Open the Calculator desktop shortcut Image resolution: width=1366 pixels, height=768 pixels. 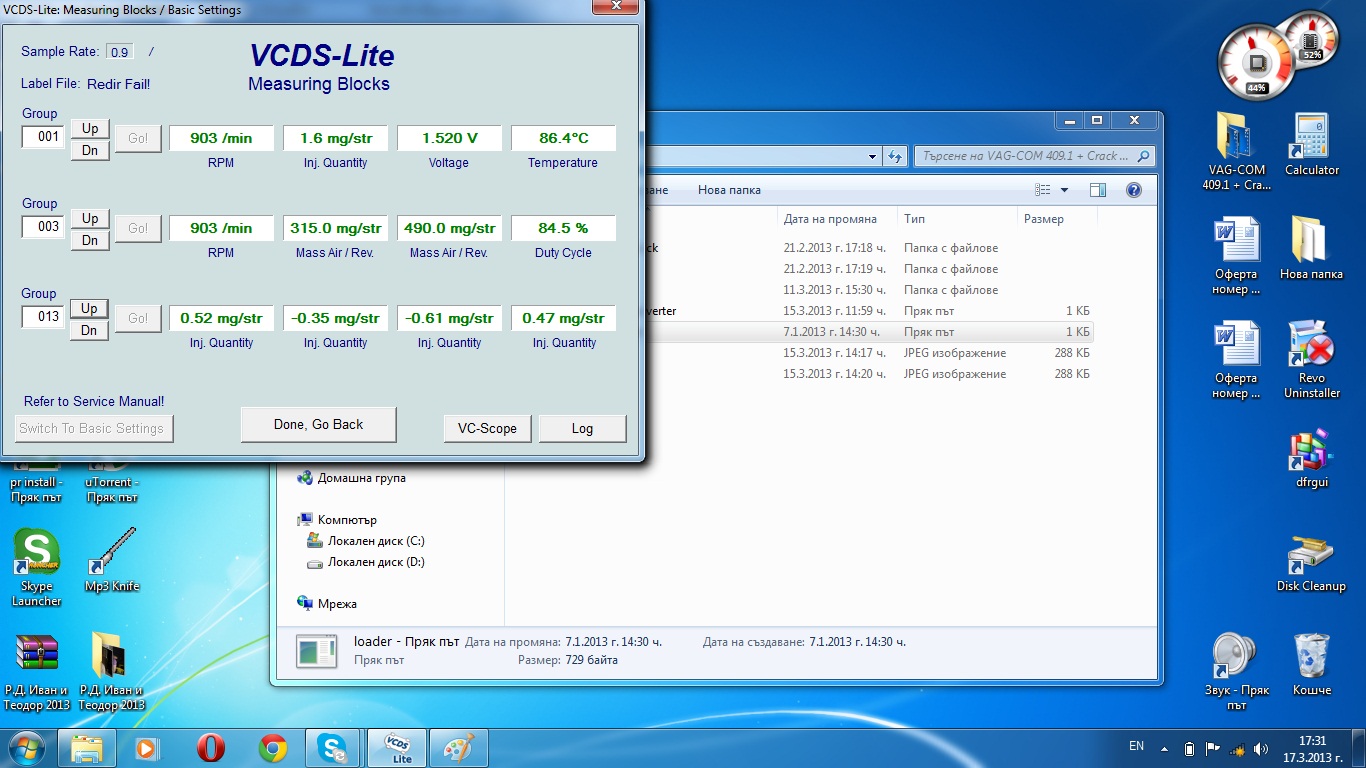coord(1311,145)
